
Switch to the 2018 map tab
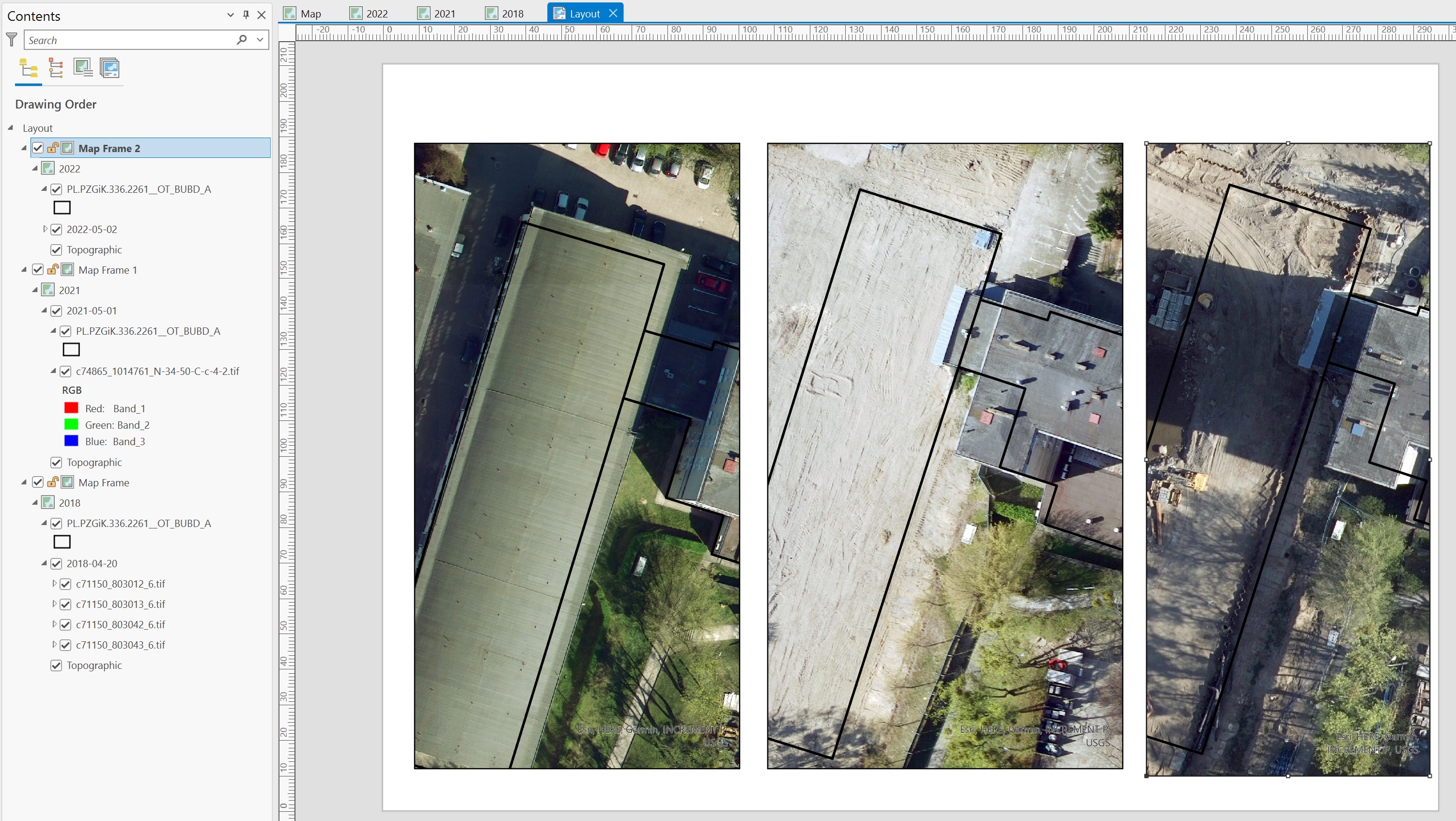click(505, 13)
